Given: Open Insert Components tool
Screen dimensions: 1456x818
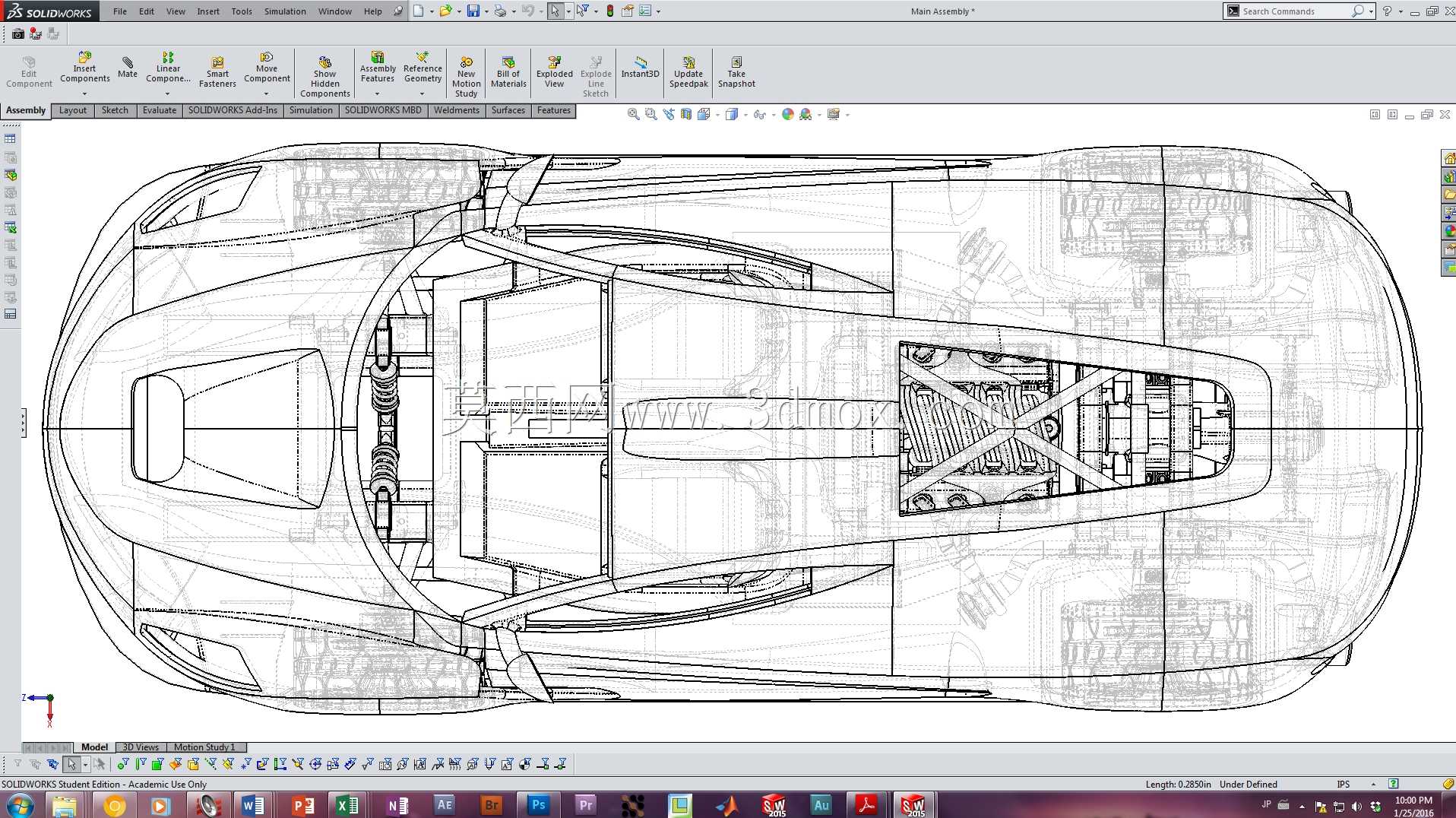Looking at the screenshot, I should pyautogui.click(x=84, y=68).
